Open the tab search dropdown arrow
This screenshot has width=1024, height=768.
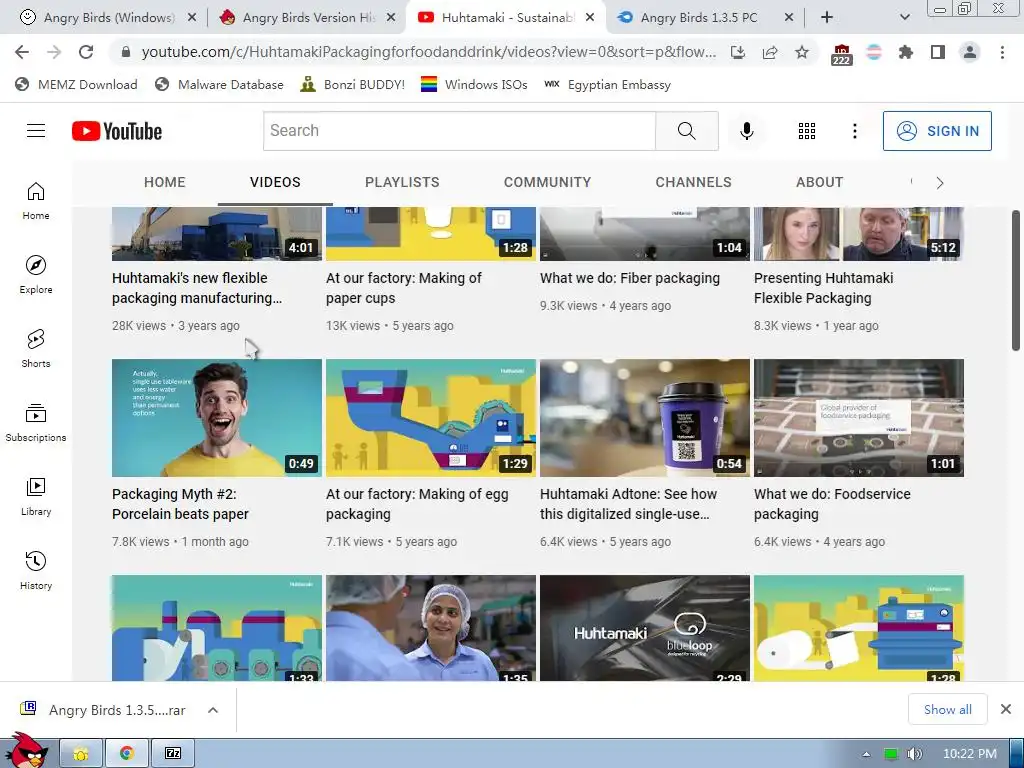pyautogui.click(x=904, y=18)
